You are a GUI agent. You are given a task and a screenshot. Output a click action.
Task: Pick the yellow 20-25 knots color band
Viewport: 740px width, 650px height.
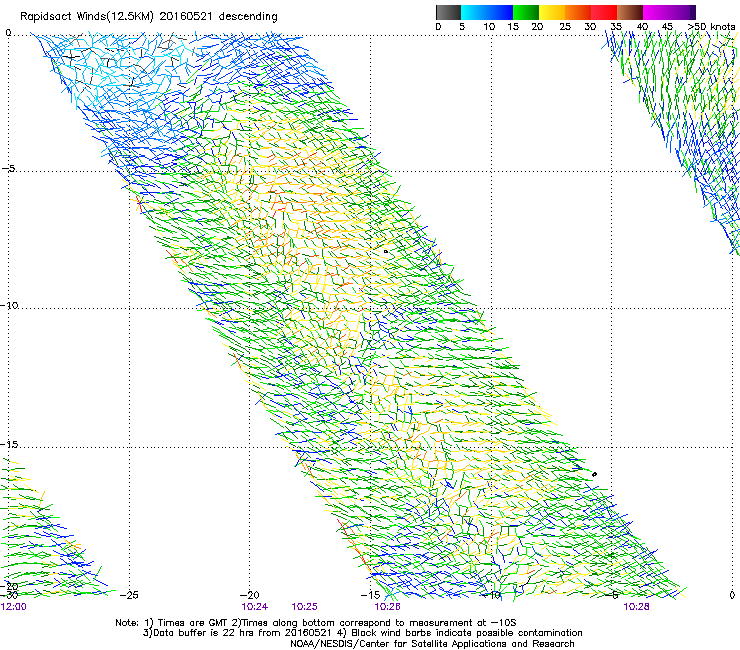click(552, 12)
